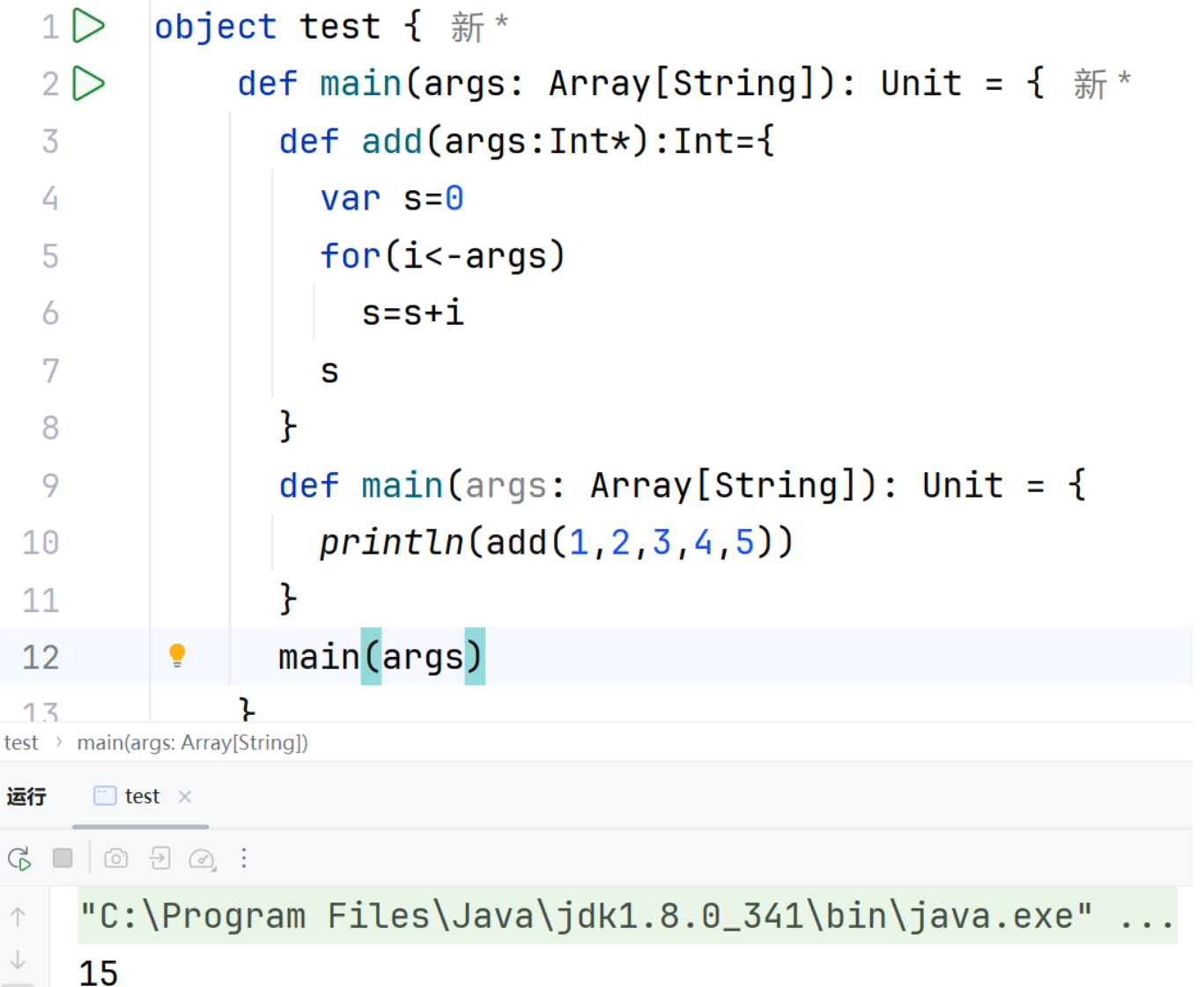Click line number 12 in the gutter

(41, 657)
